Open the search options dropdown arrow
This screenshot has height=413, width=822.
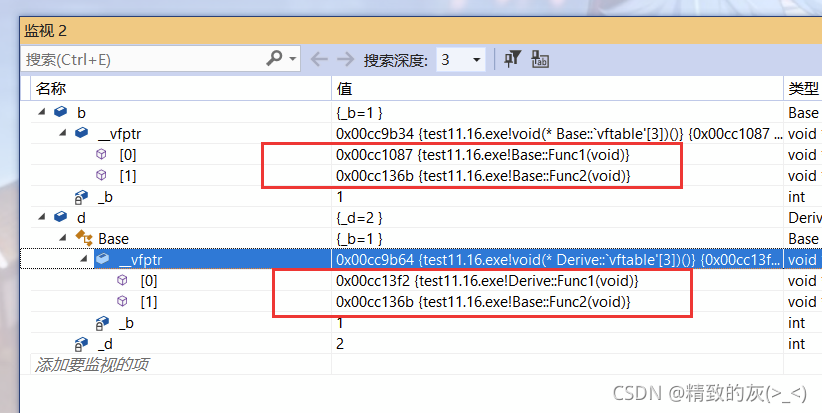click(293, 59)
